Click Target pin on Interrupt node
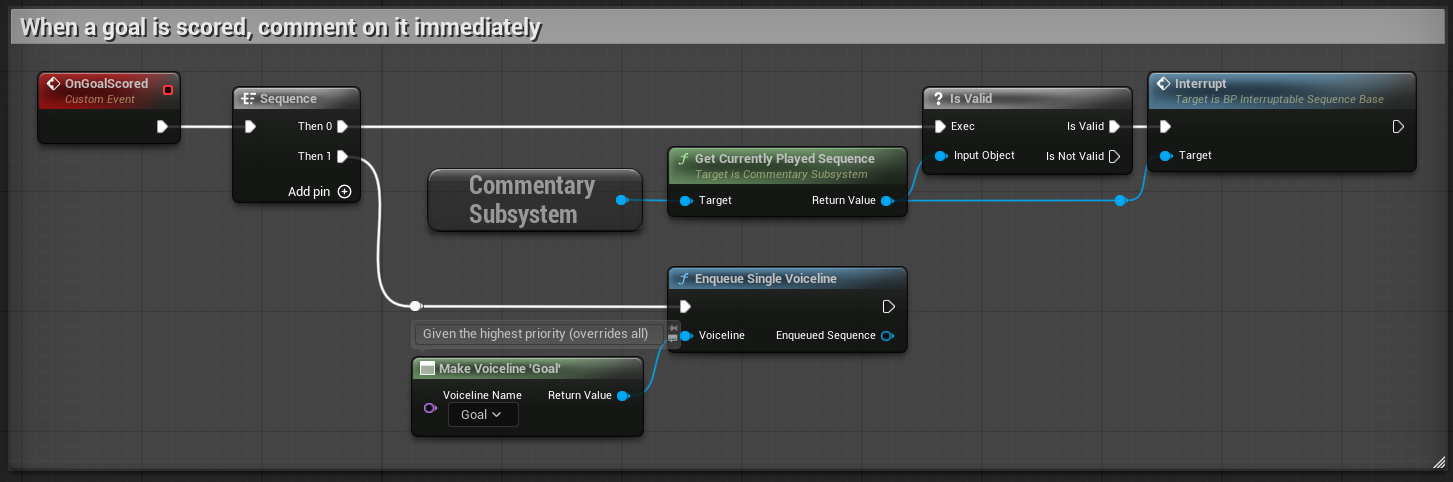1453x482 pixels. tap(1166, 156)
